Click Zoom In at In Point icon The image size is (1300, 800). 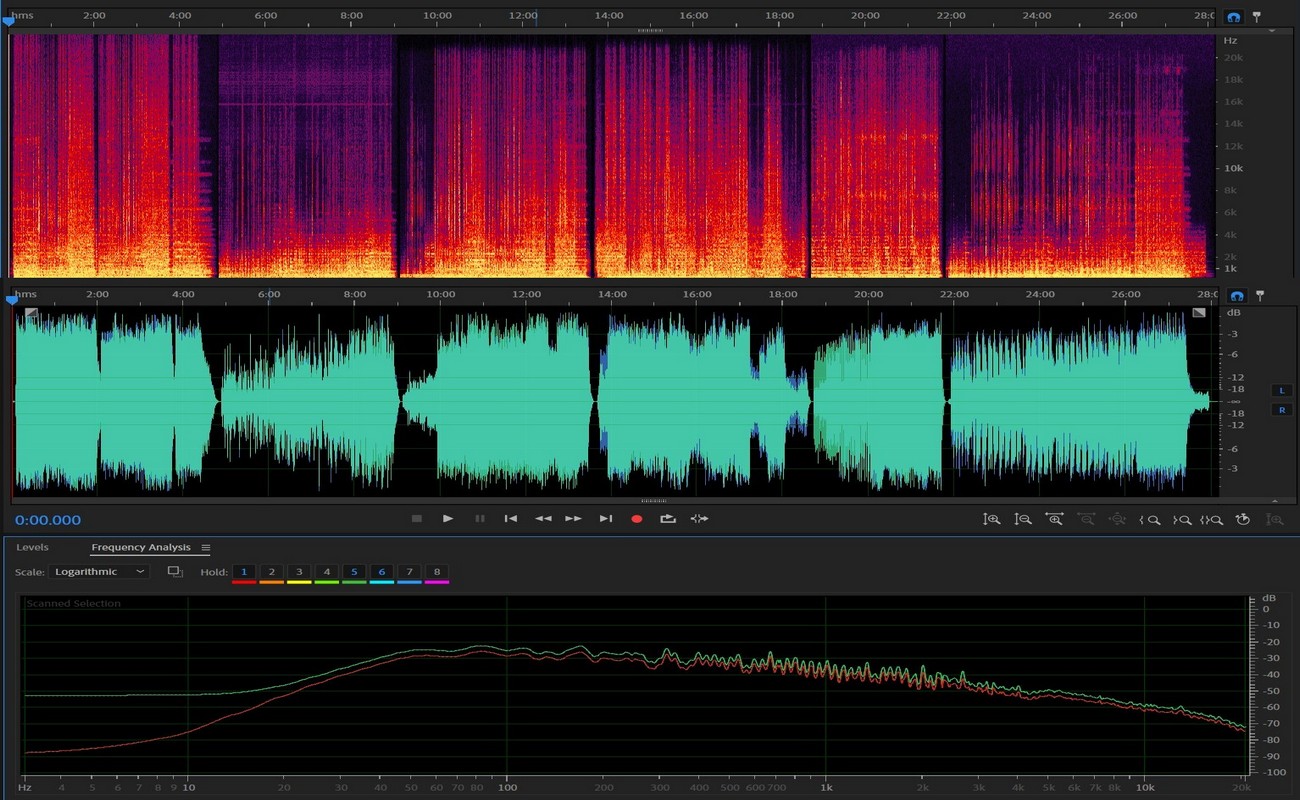click(x=1149, y=520)
